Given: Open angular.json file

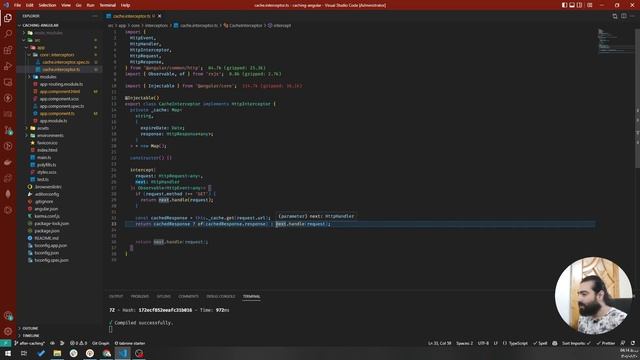Looking at the screenshot, I should [47, 209].
